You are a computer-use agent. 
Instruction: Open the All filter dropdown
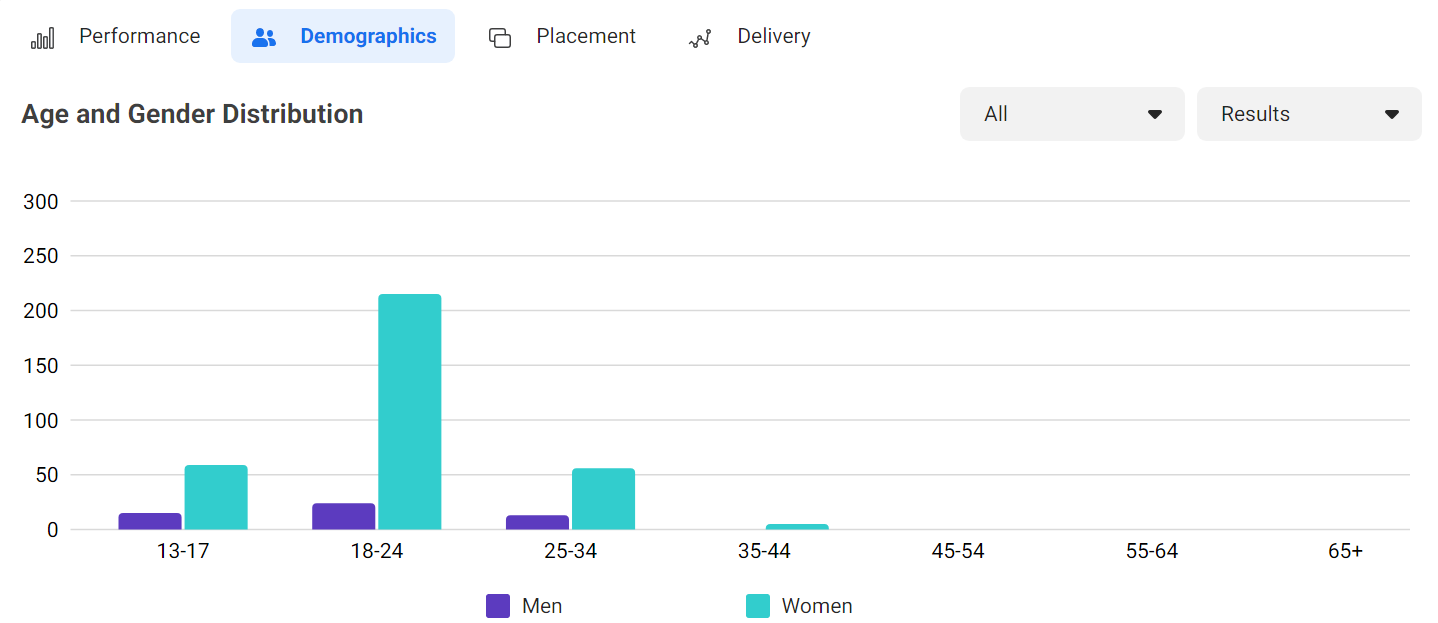pyautogui.click(x=1071, y=114)
